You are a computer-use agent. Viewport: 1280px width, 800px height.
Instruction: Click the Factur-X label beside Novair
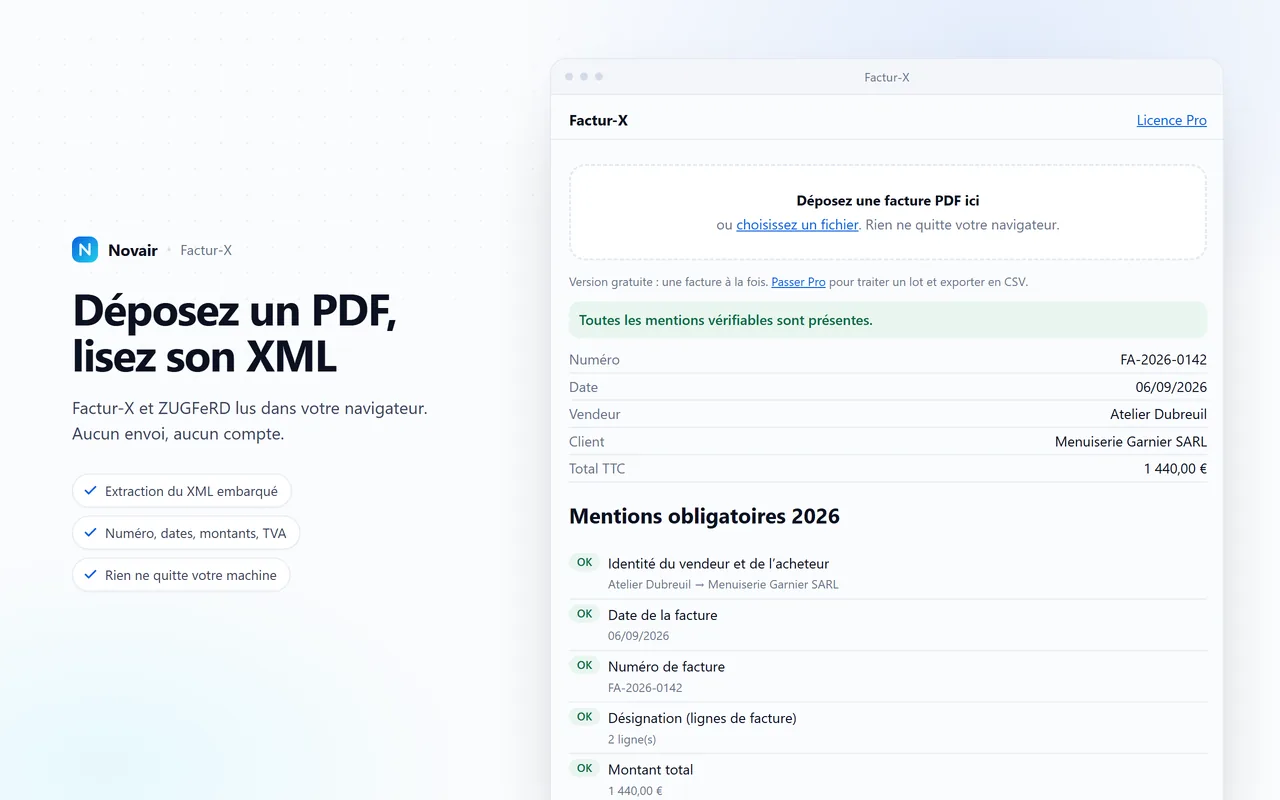coord(206,251)
